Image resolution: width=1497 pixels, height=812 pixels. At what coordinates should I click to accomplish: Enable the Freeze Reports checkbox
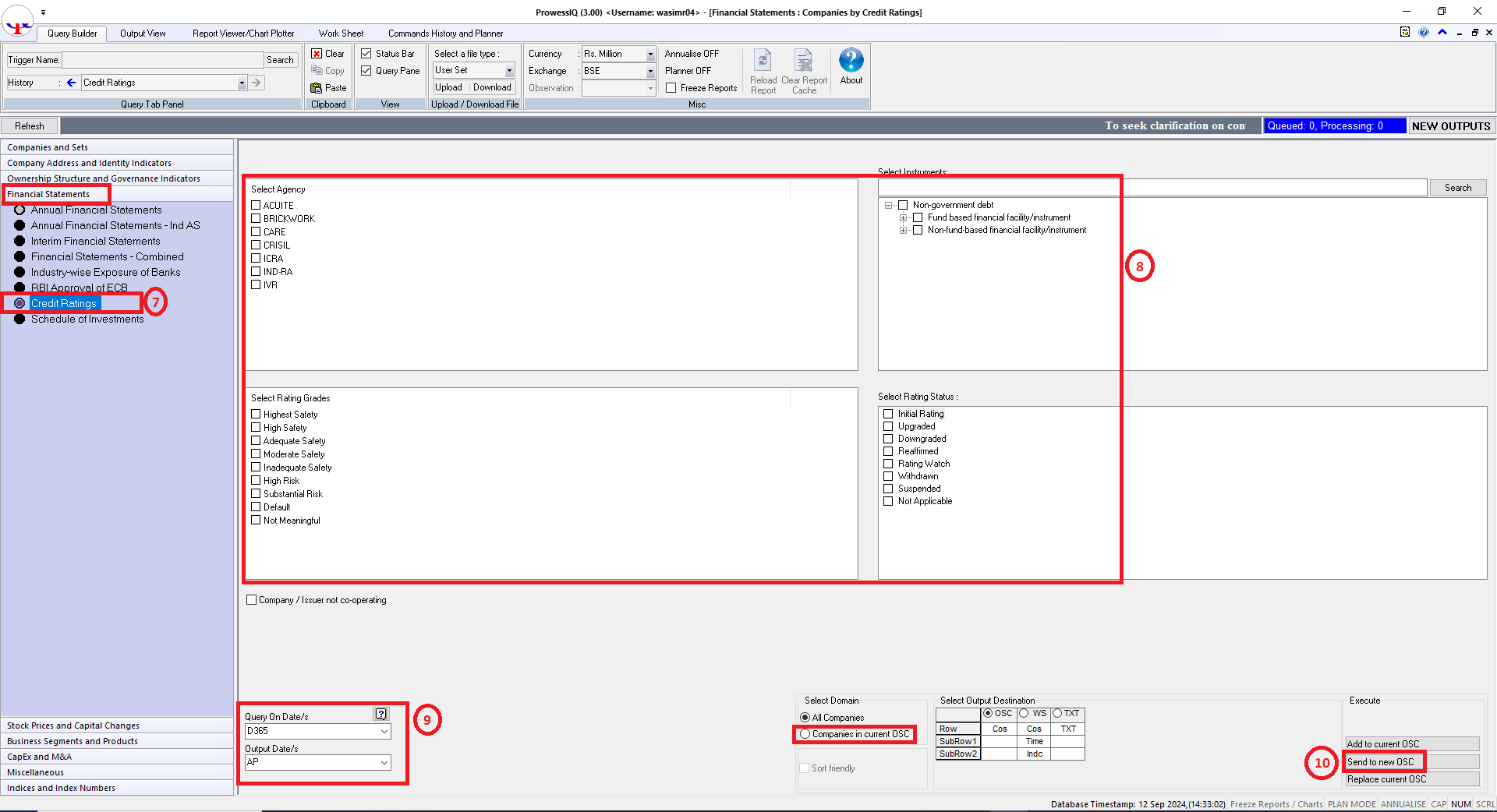(671, 88)
